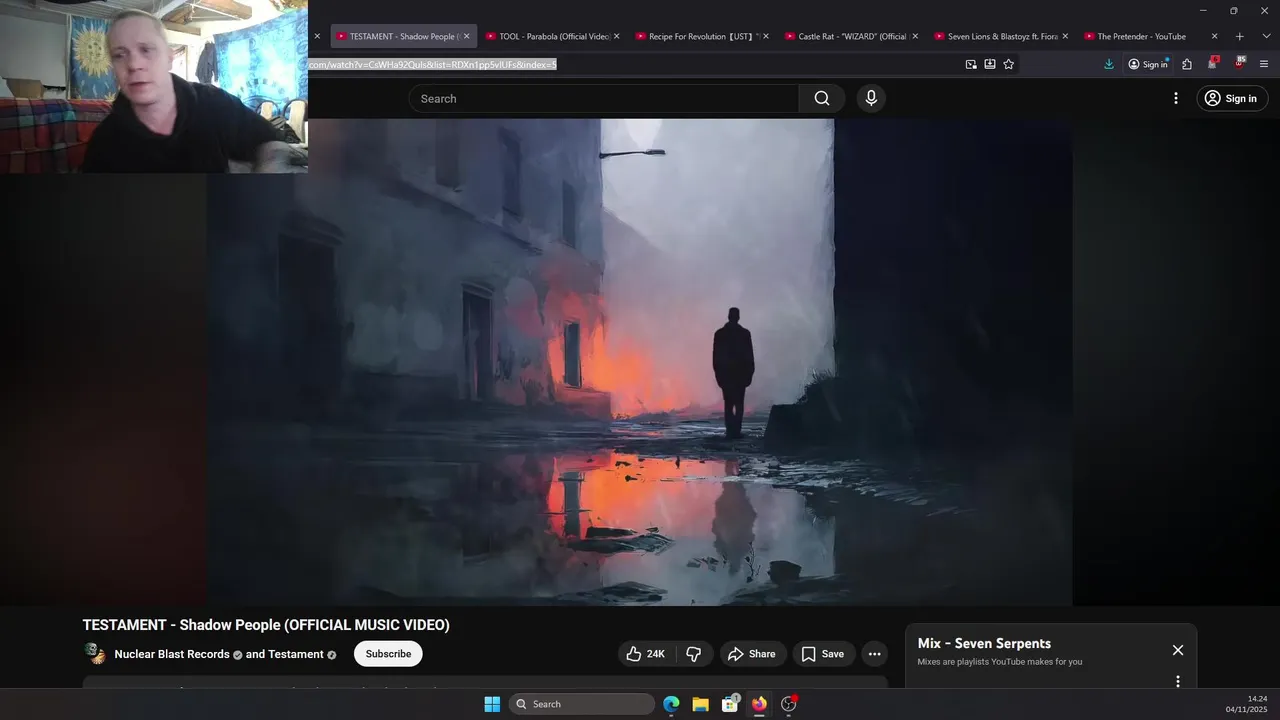
Task: Click Subscribe button under the video
Action: click(388, 654)
